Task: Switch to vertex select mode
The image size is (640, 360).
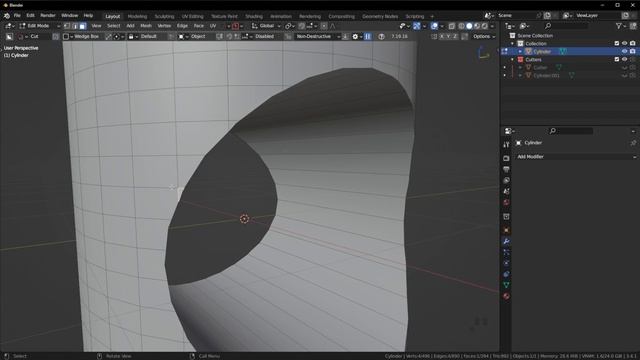Action: [x=67, y=26]
